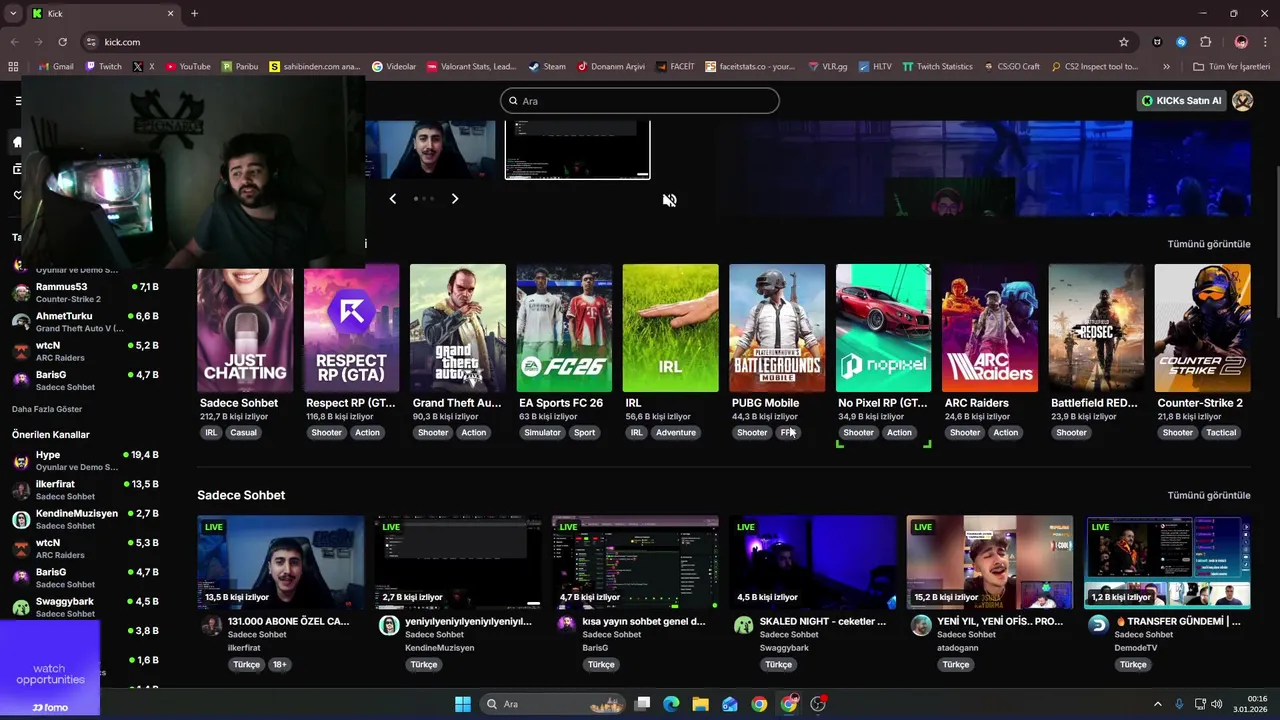Open the Grand Theft Auto category card
The image size is (1280, 720).
458,328
